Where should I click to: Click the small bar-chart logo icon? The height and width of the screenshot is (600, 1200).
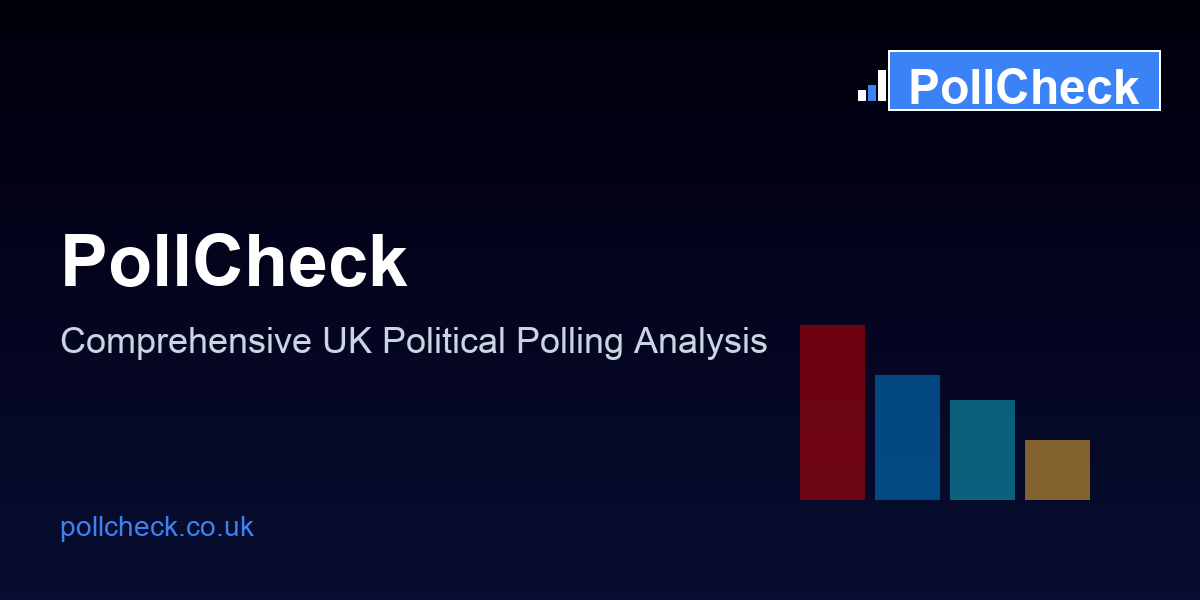click(x=872, y=87)
